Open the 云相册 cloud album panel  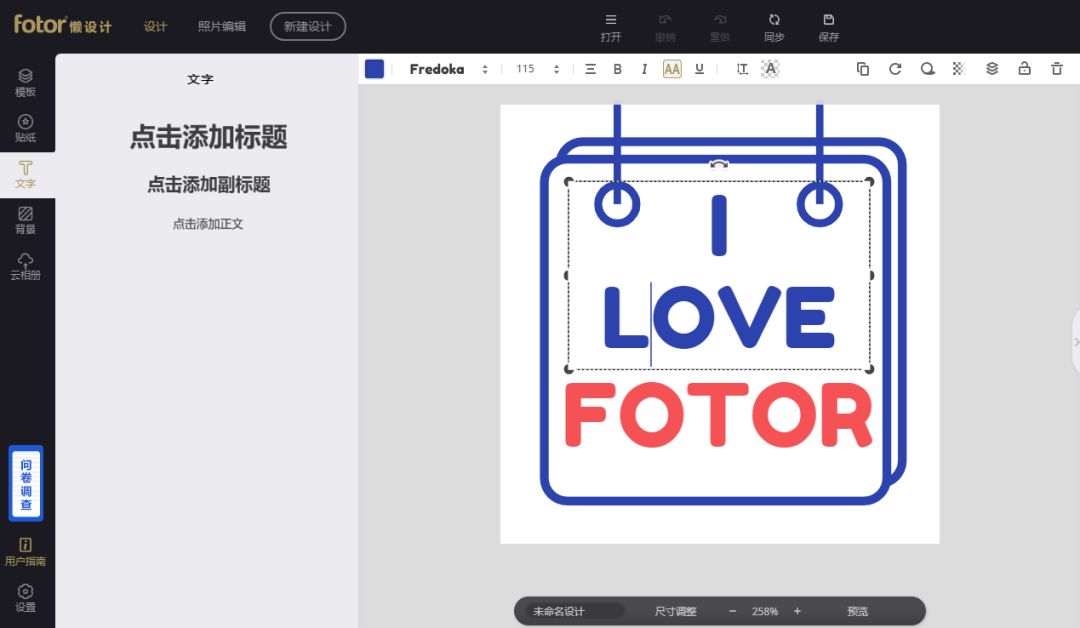25,266
